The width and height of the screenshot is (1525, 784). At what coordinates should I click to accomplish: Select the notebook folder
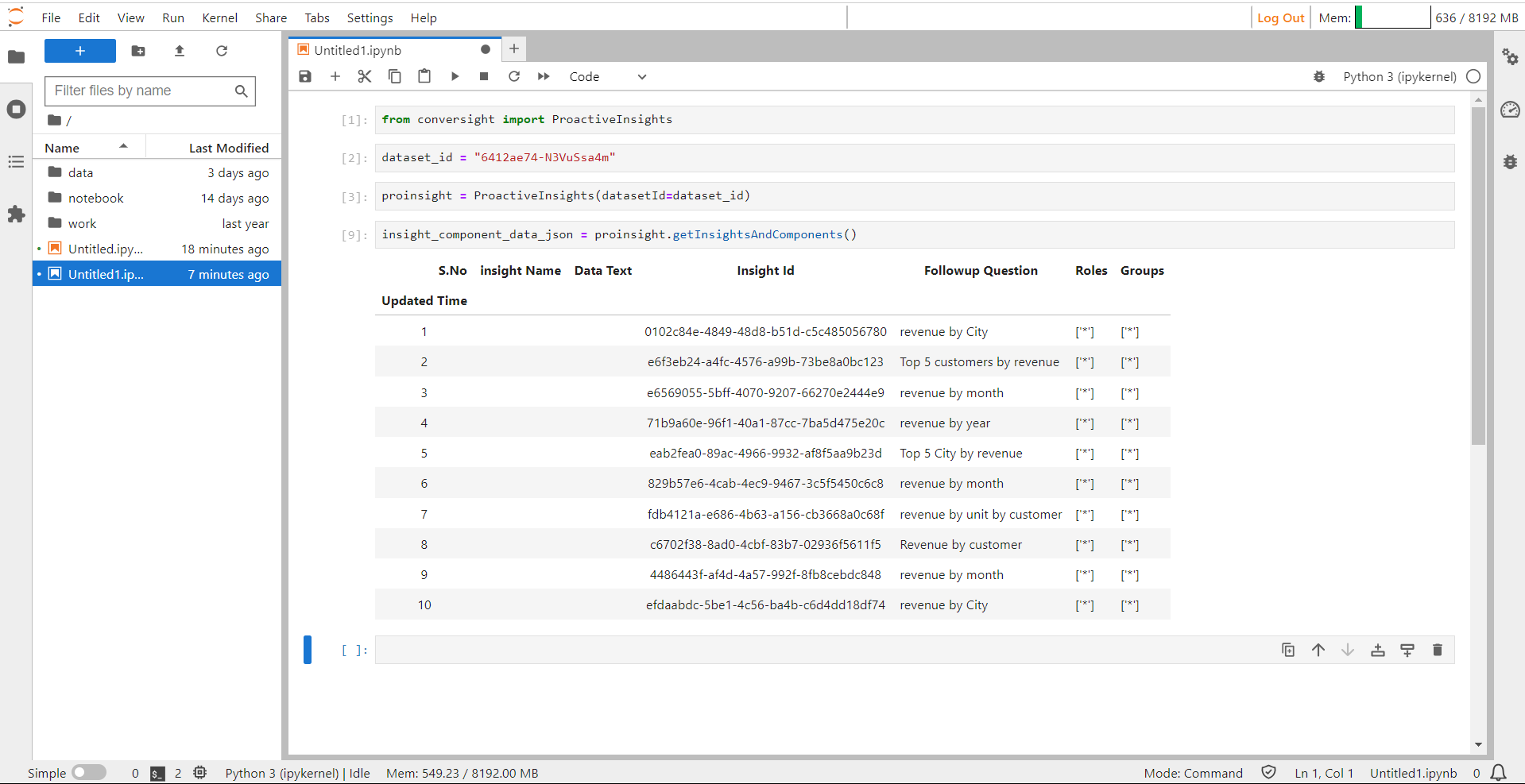(x=157, y=198)
